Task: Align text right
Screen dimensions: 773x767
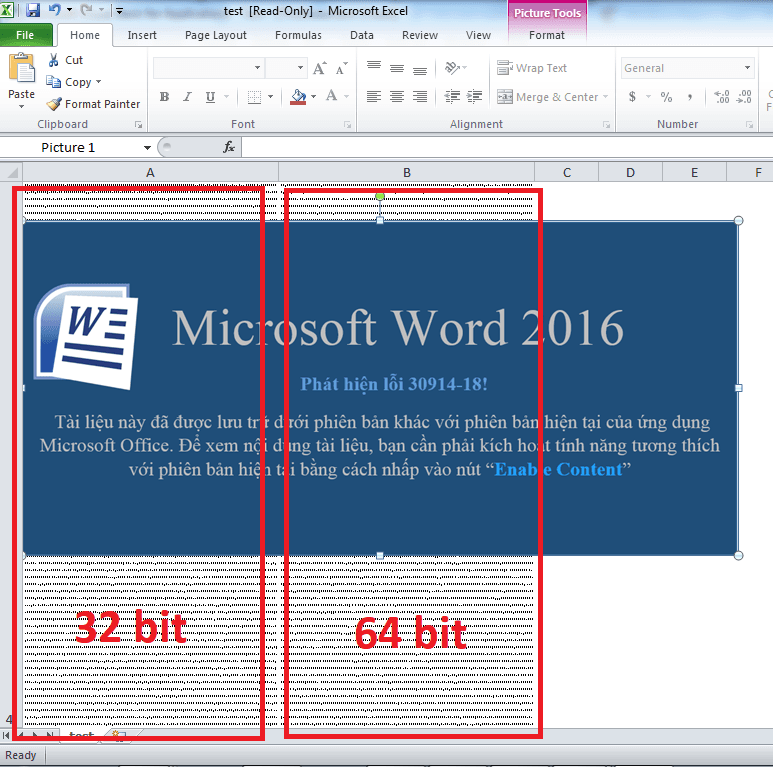Action: pyautogui.click(x=420, y=97)
